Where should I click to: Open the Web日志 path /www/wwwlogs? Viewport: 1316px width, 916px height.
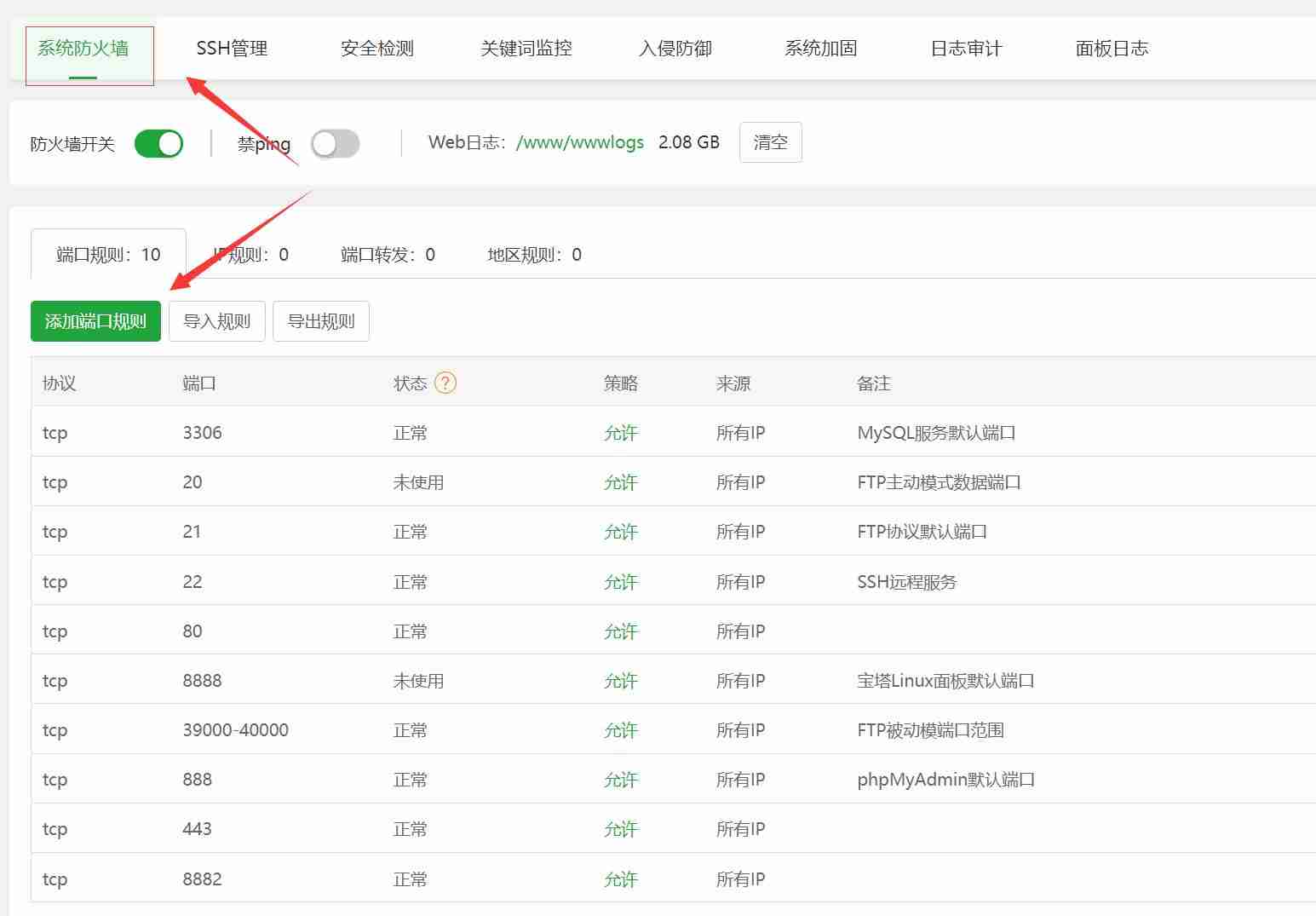[x=580, y=142]
